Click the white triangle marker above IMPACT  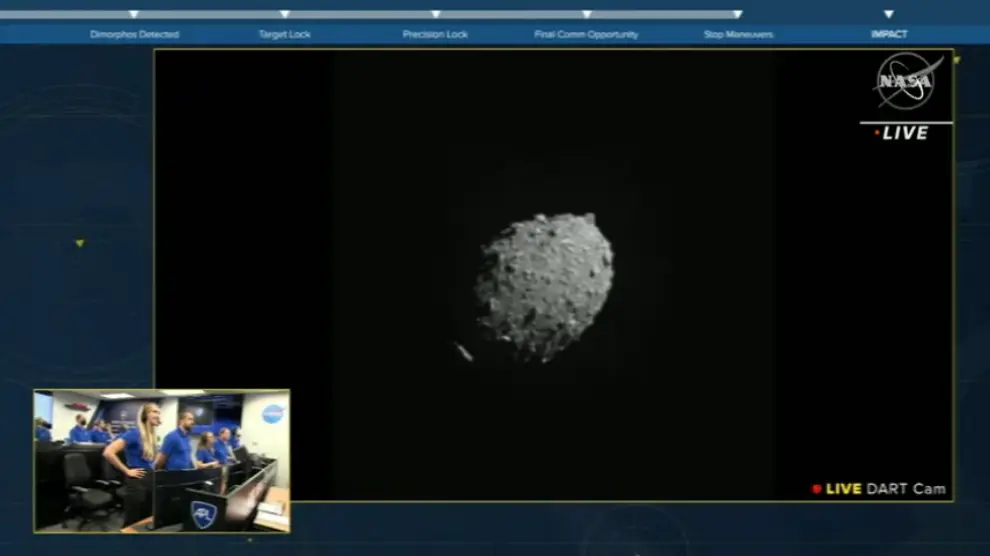(889, 14)
